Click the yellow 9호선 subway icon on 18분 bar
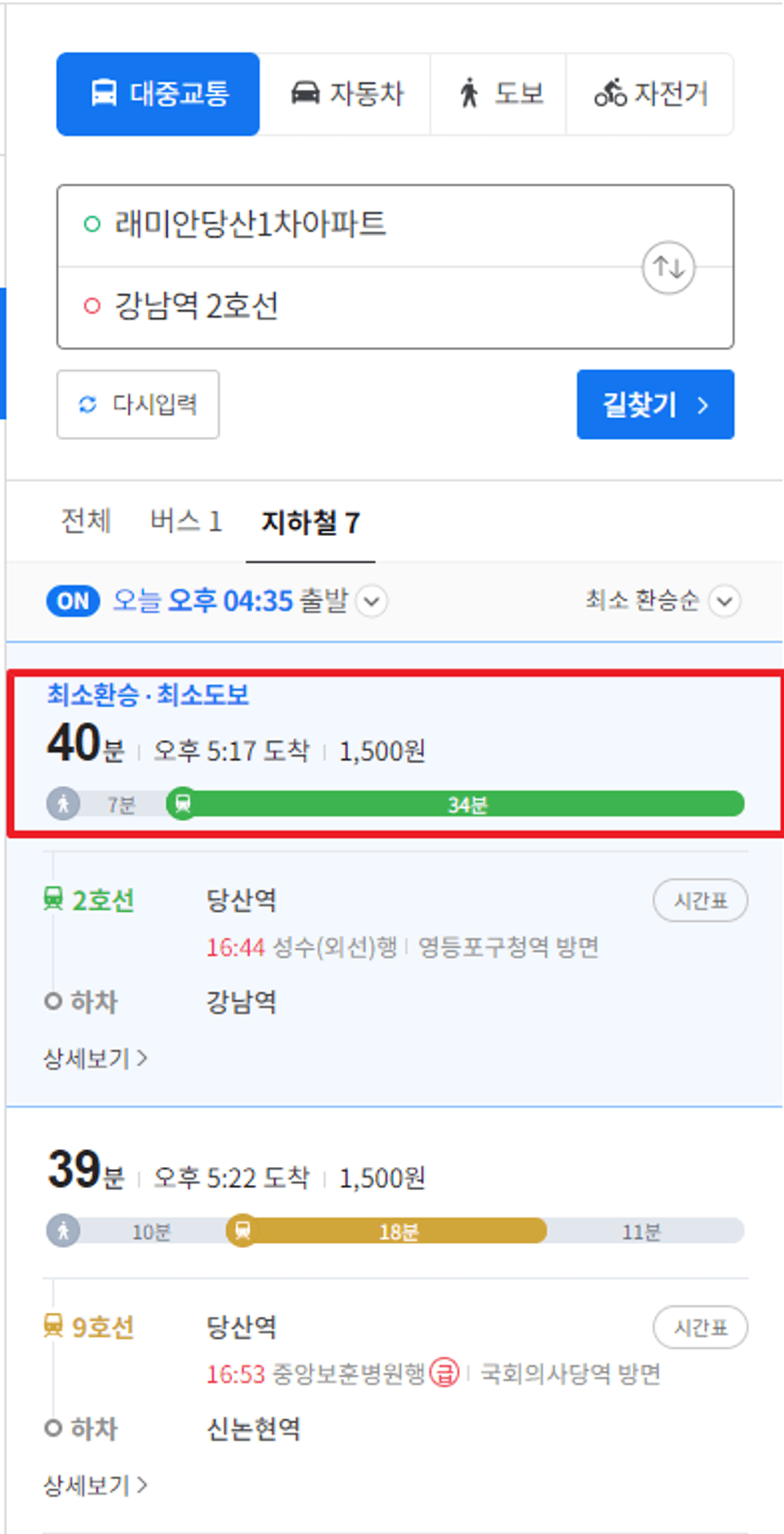The image size is (784, 1534). [x=243, y=1231]
